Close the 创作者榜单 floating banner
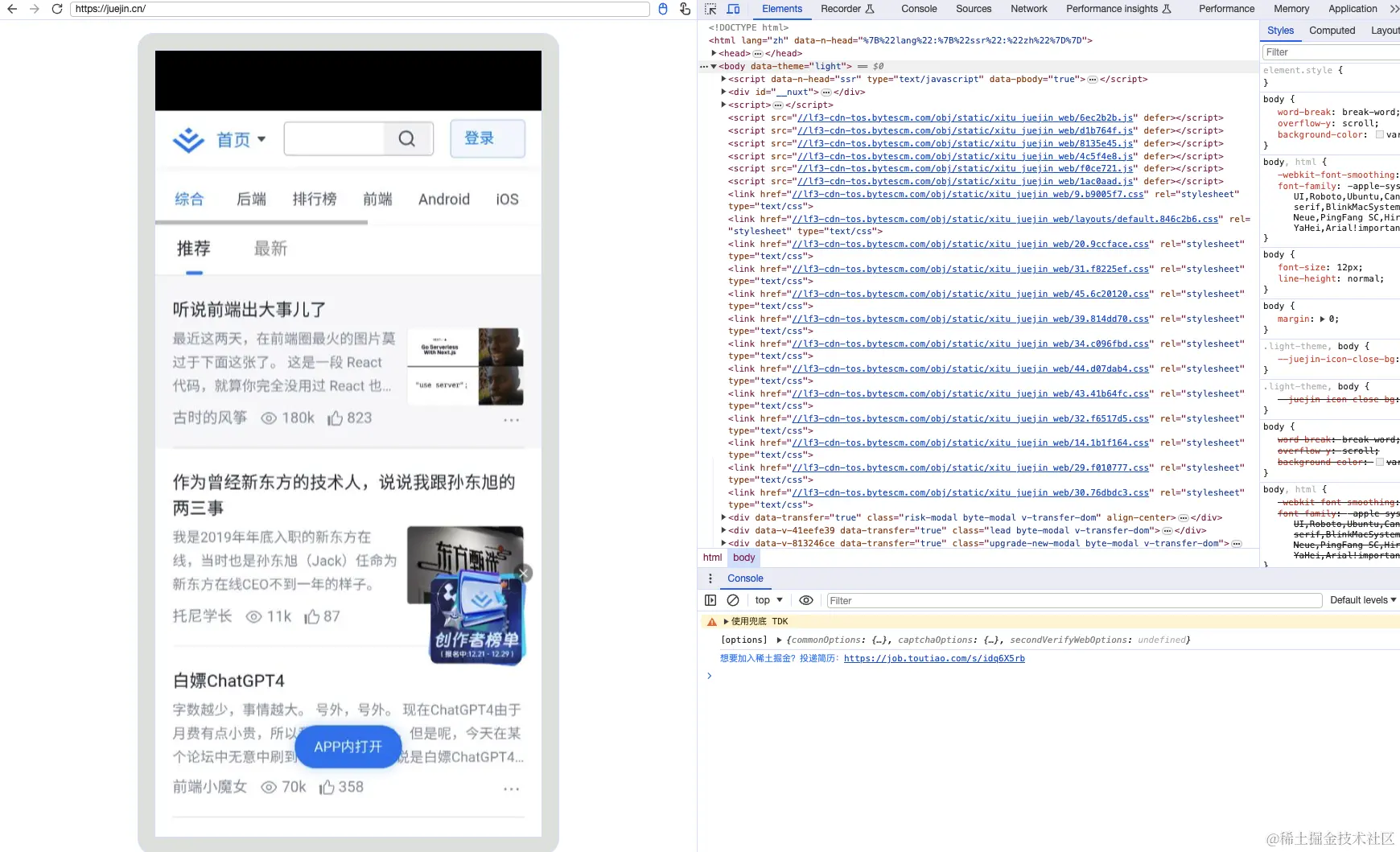This screenshot has width=1400, height=852. [x=524, y=573]
